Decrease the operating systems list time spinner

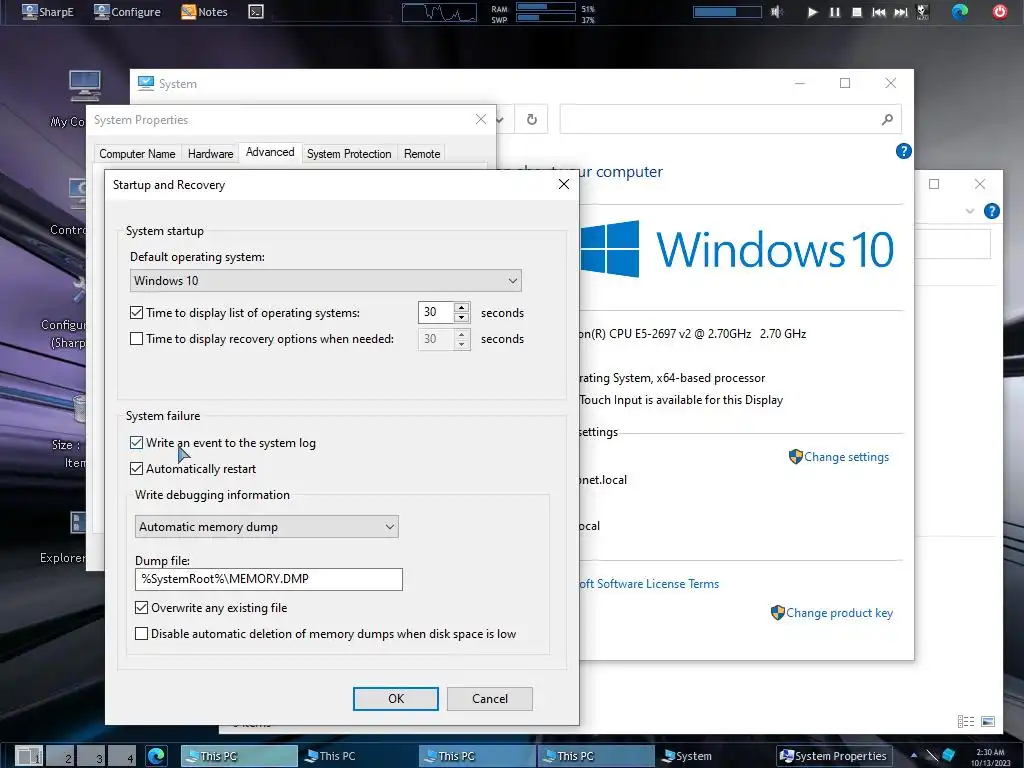462,318
